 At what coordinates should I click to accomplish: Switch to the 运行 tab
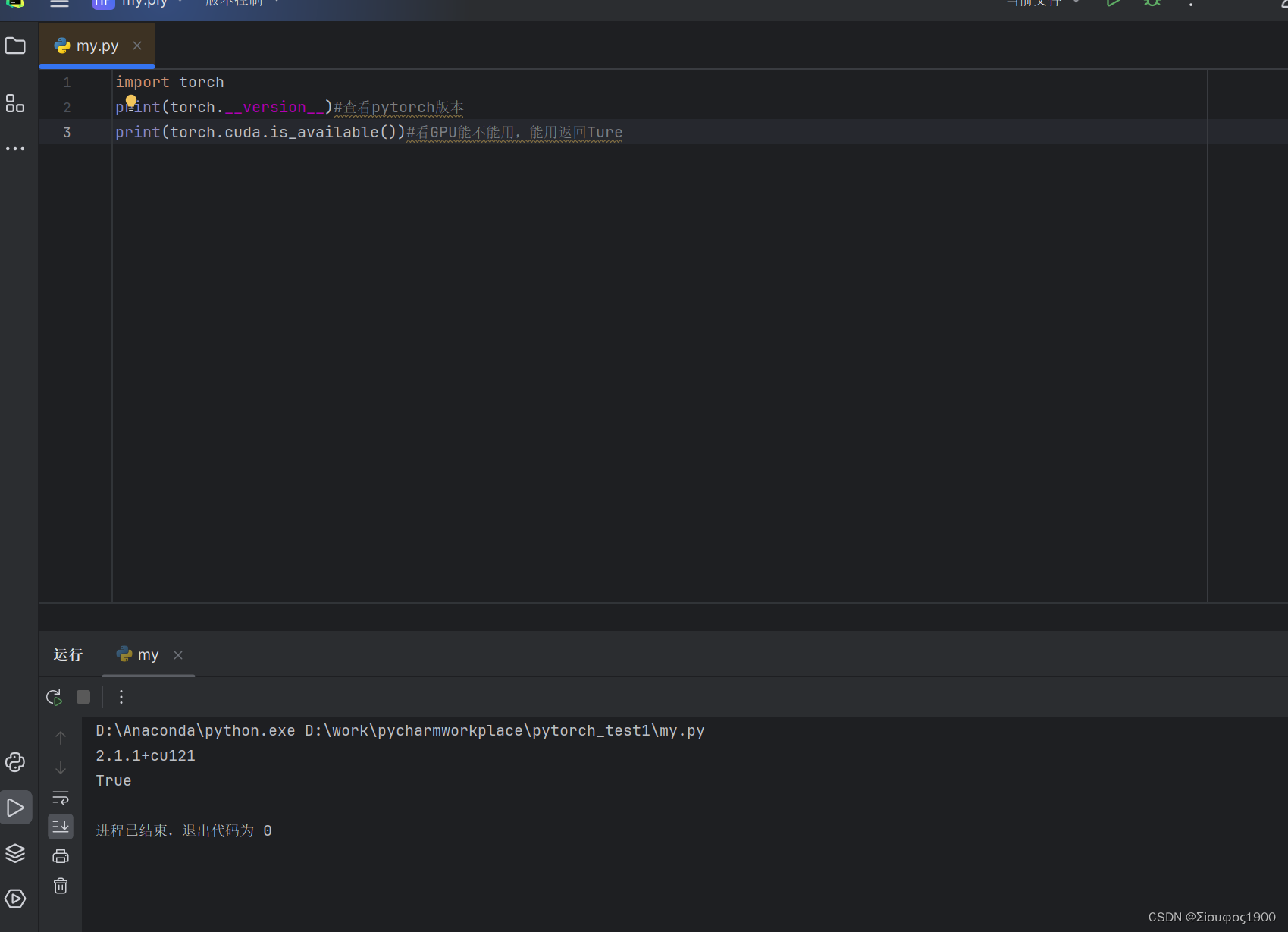[67, 654]
